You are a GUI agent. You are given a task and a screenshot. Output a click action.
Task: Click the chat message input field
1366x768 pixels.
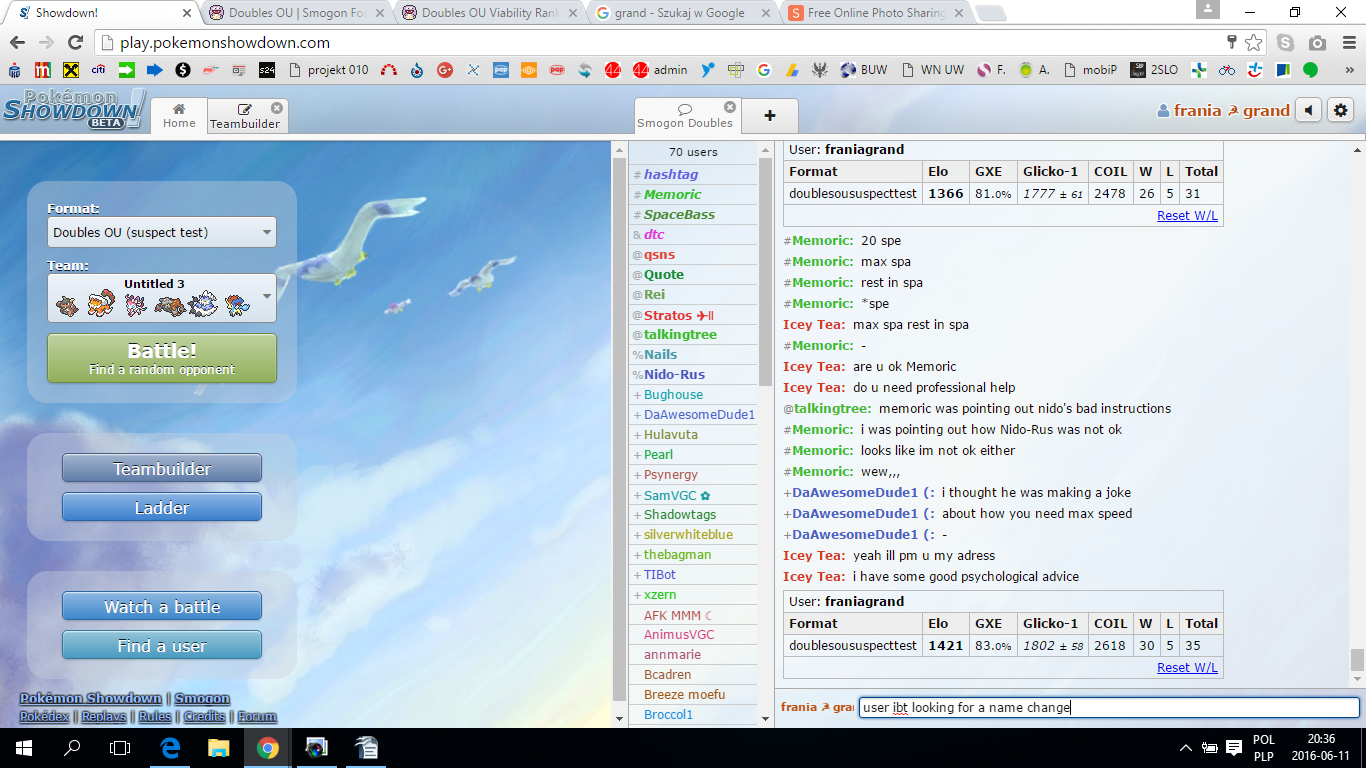click(1108, 708)
